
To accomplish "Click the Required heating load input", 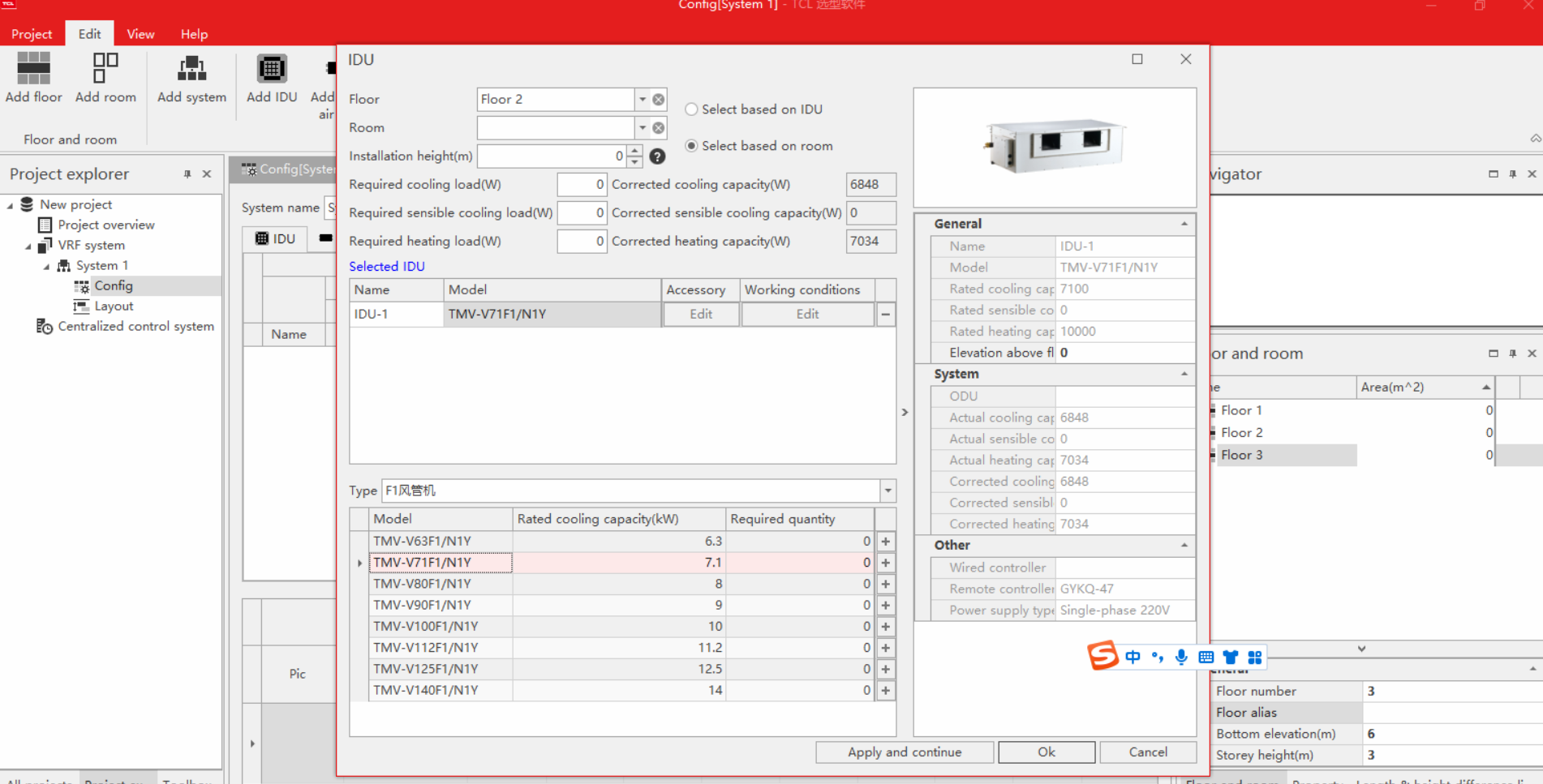I will coord(582,242).
